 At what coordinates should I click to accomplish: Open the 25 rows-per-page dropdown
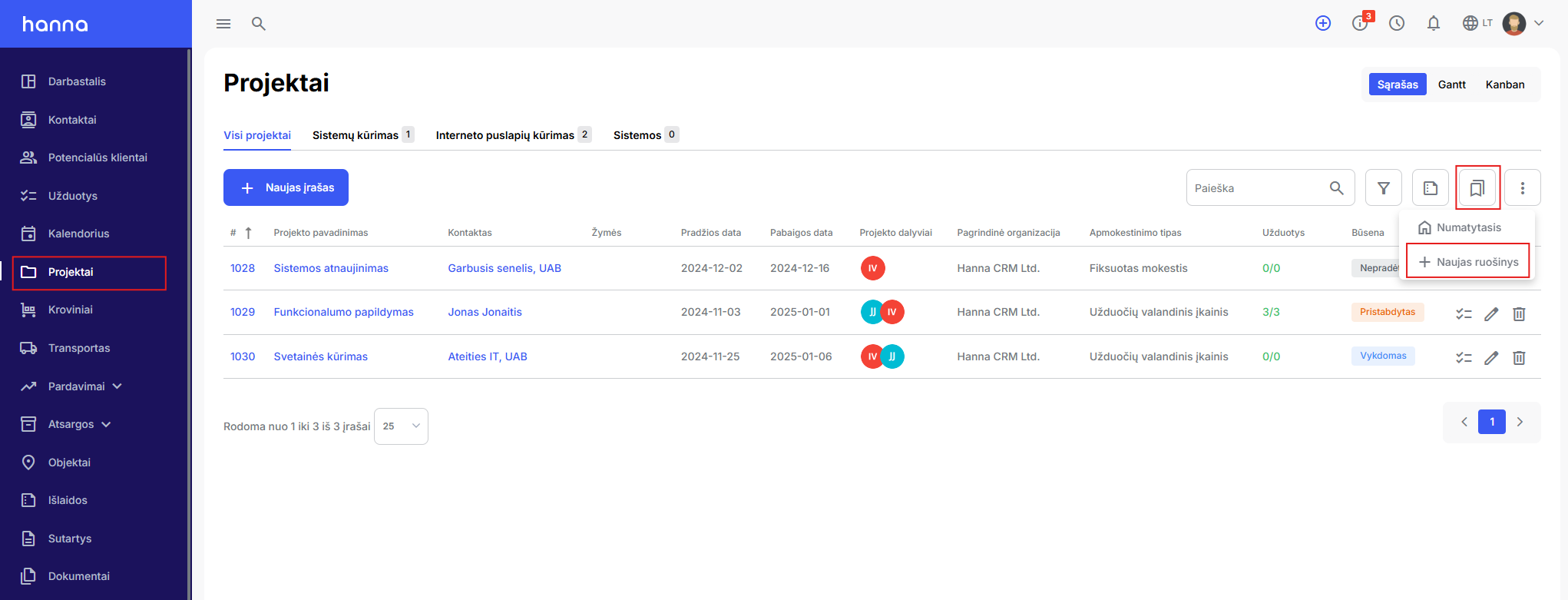(401, 426)
